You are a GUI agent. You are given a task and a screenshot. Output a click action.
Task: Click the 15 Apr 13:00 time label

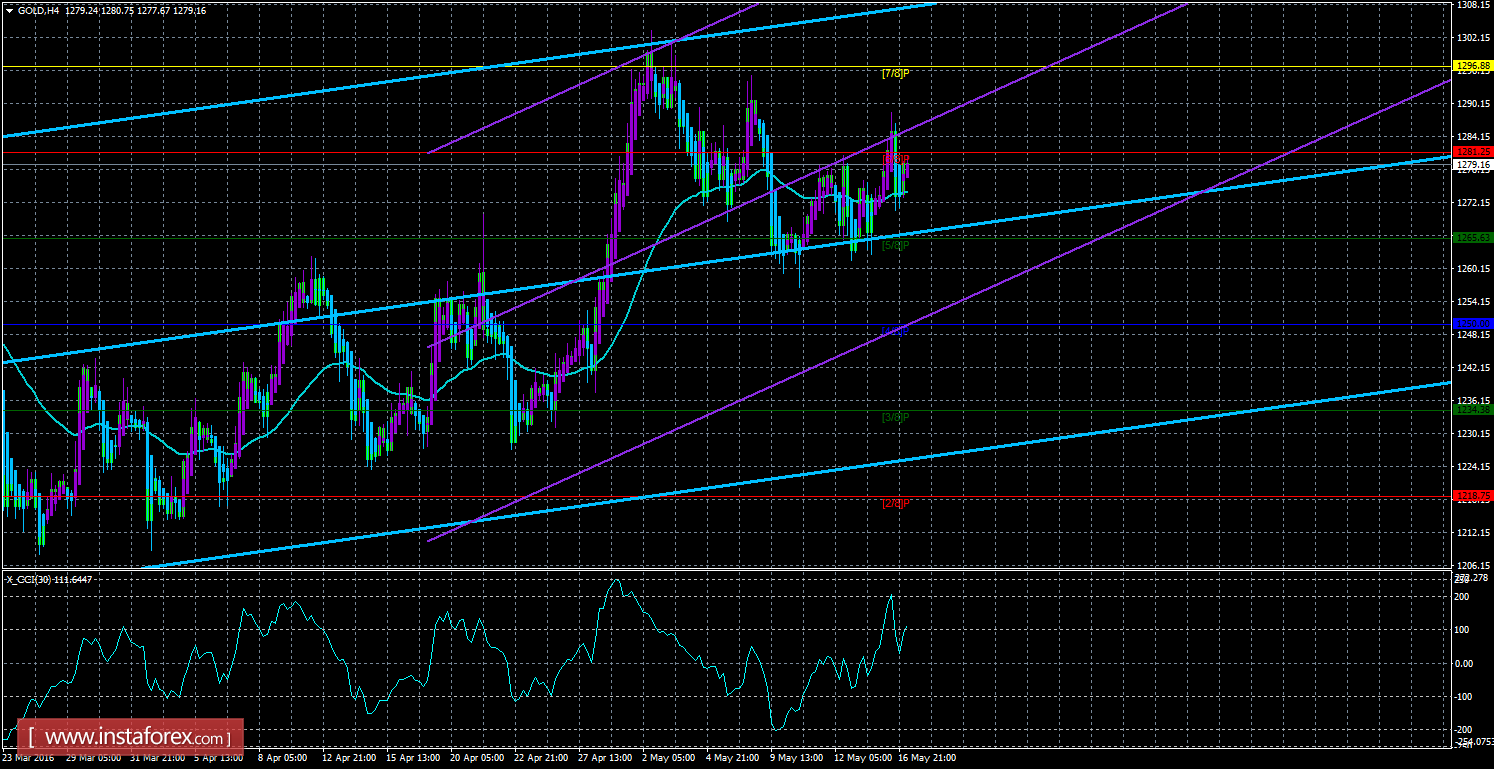click(414, 758)
